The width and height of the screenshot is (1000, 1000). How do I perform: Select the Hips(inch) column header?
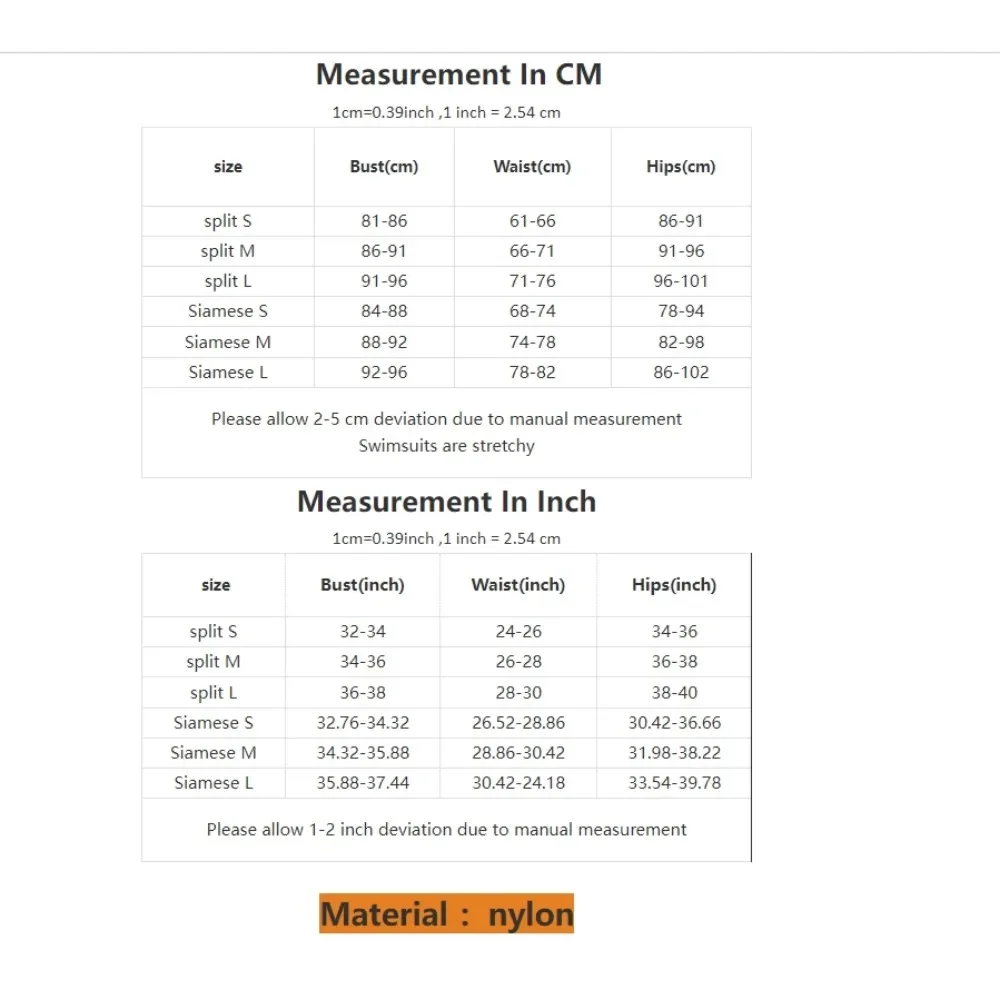(x=674, y=585)
